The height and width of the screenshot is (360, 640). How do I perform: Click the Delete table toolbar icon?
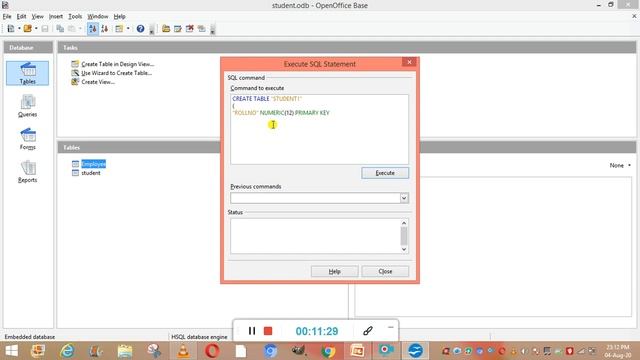(189, 29)
